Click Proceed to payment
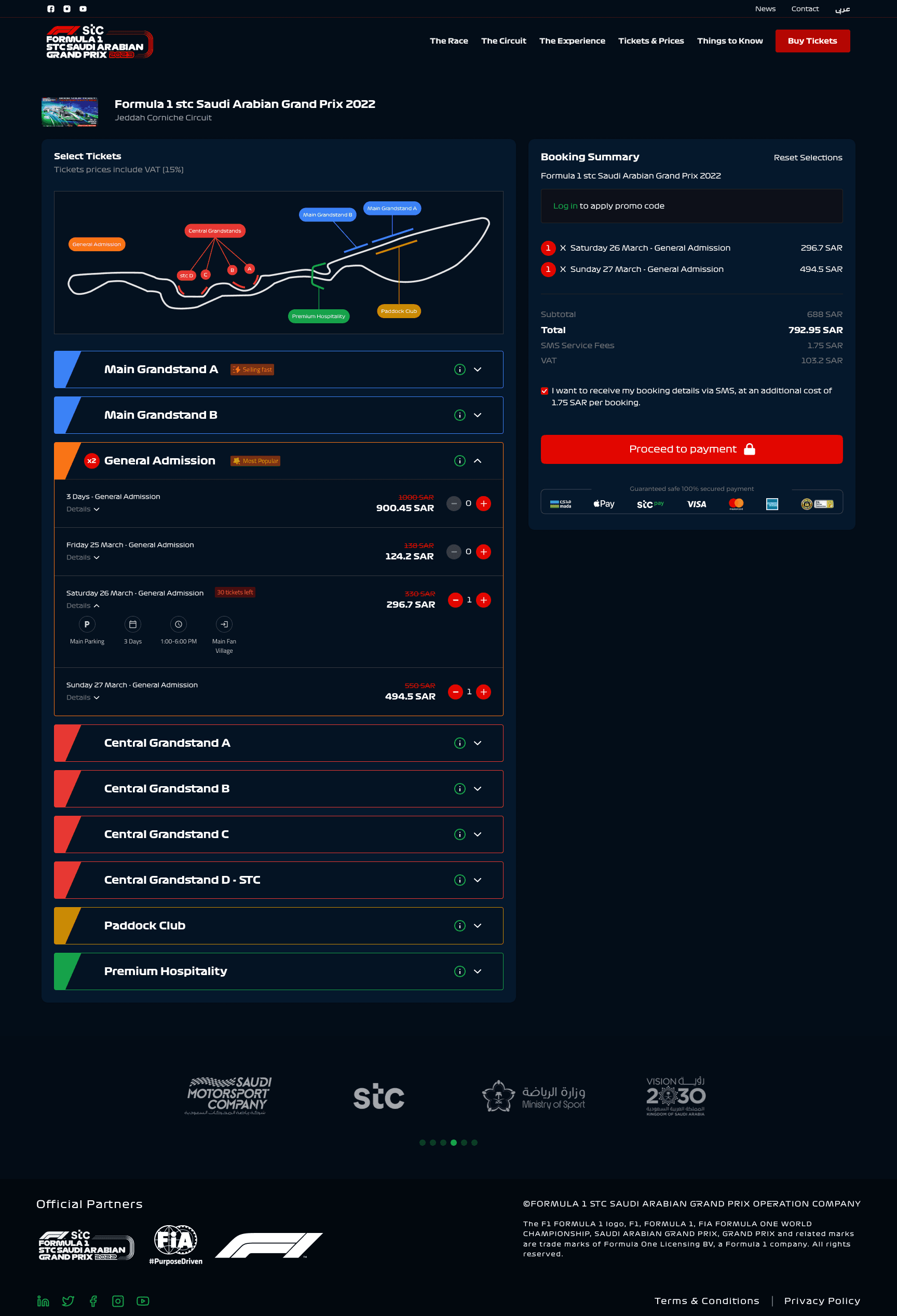Image resolution: width=897 pixels, height=1316 pixels. pos(691,449)
